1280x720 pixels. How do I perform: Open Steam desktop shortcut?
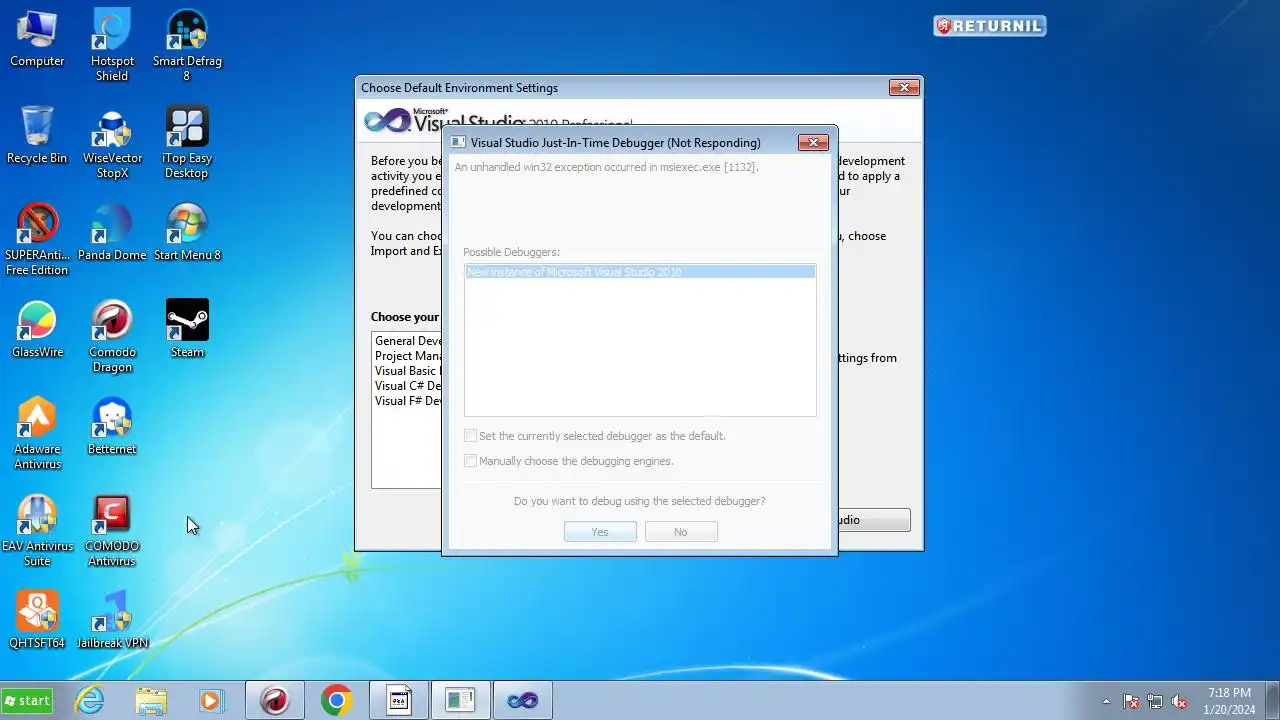(x=187, y=330)
